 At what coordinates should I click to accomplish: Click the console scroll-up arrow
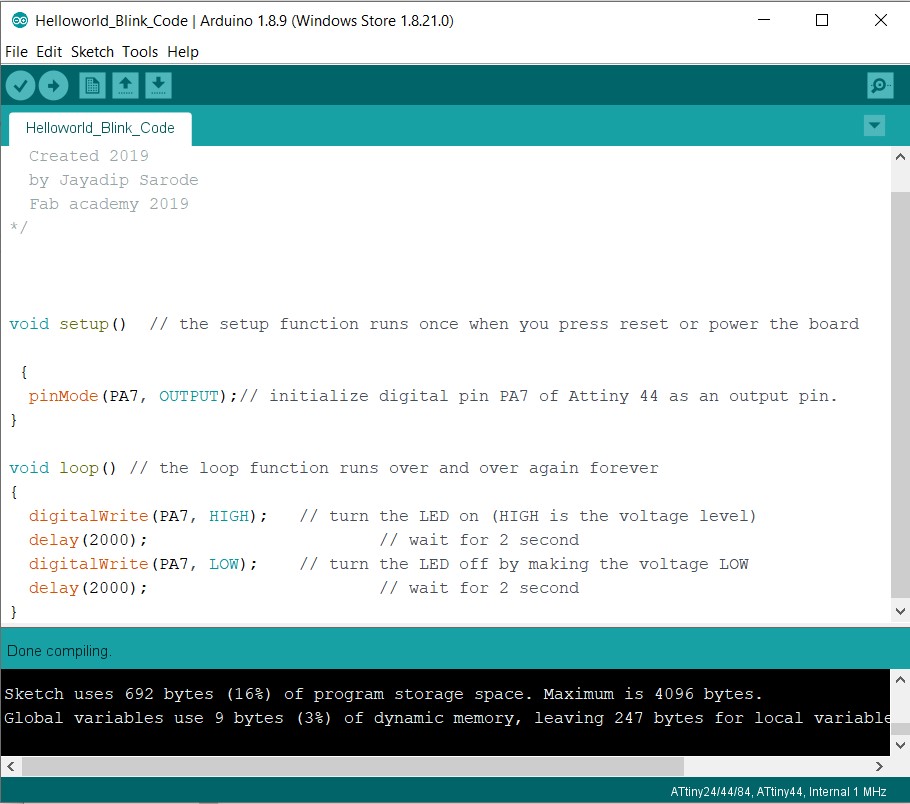pos(900,679)
